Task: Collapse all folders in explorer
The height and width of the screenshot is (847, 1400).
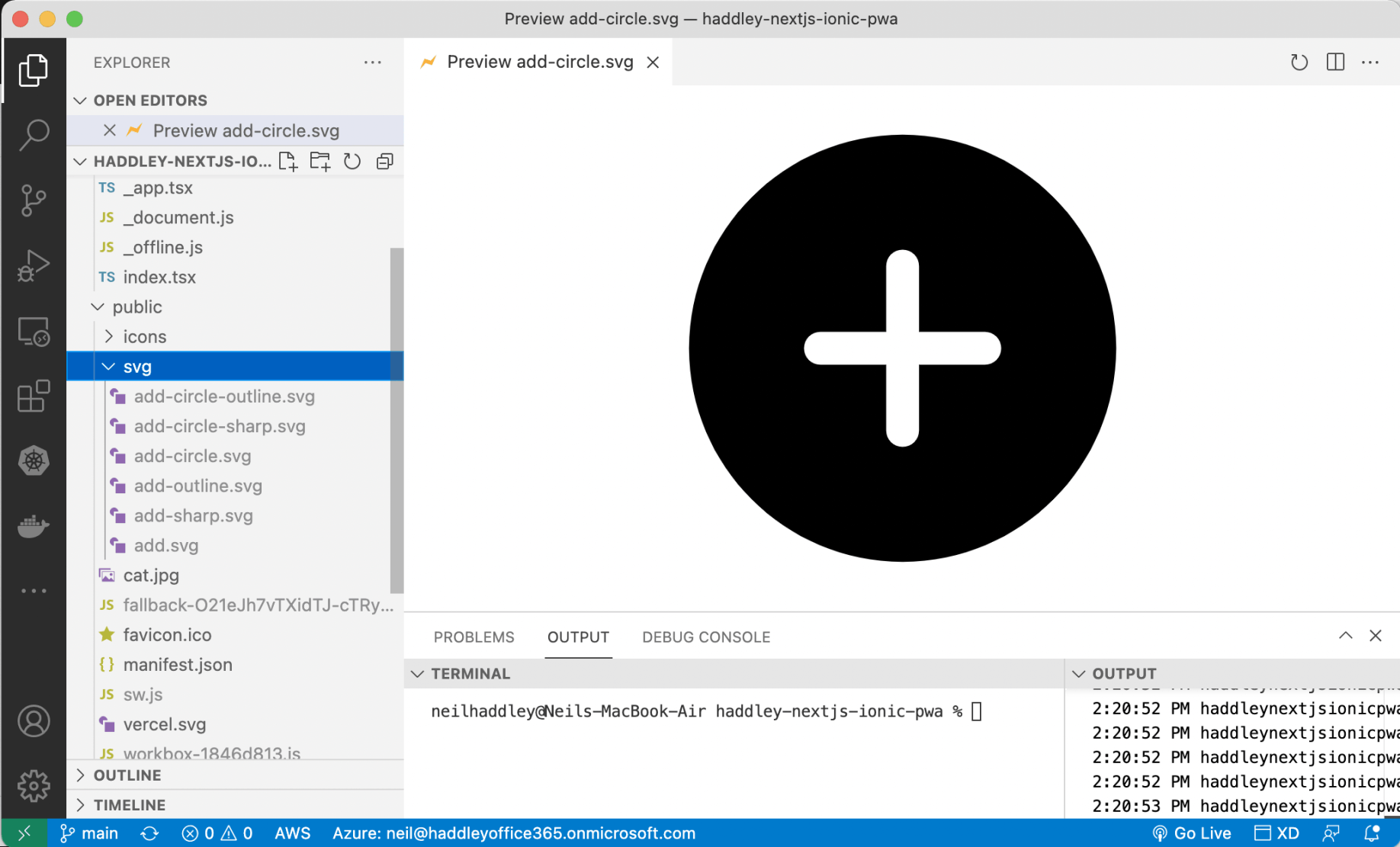Action: tap(385, 162)
